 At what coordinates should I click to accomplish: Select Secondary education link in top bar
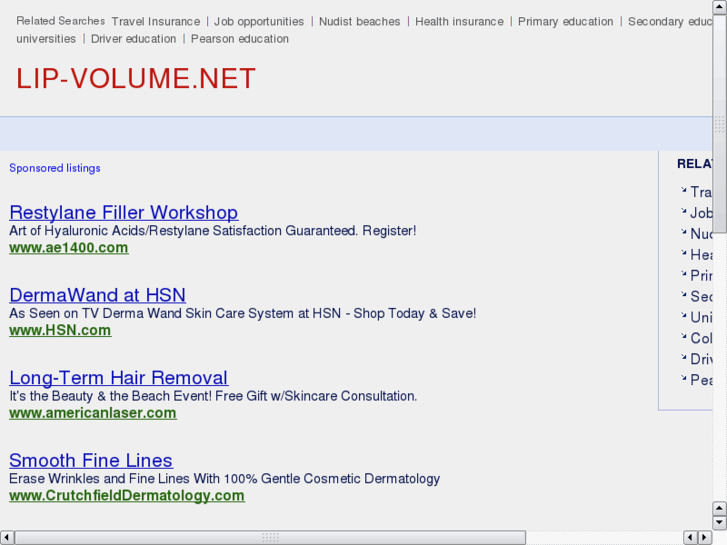point(670,21)
